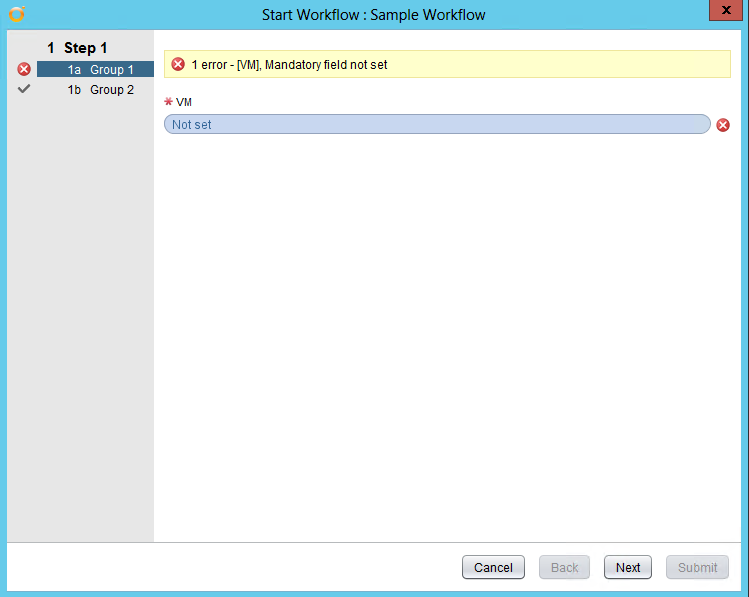
Task: Click the 'Start Workflow : Sample Workflow' title
Action: click(x=373, y=15)
